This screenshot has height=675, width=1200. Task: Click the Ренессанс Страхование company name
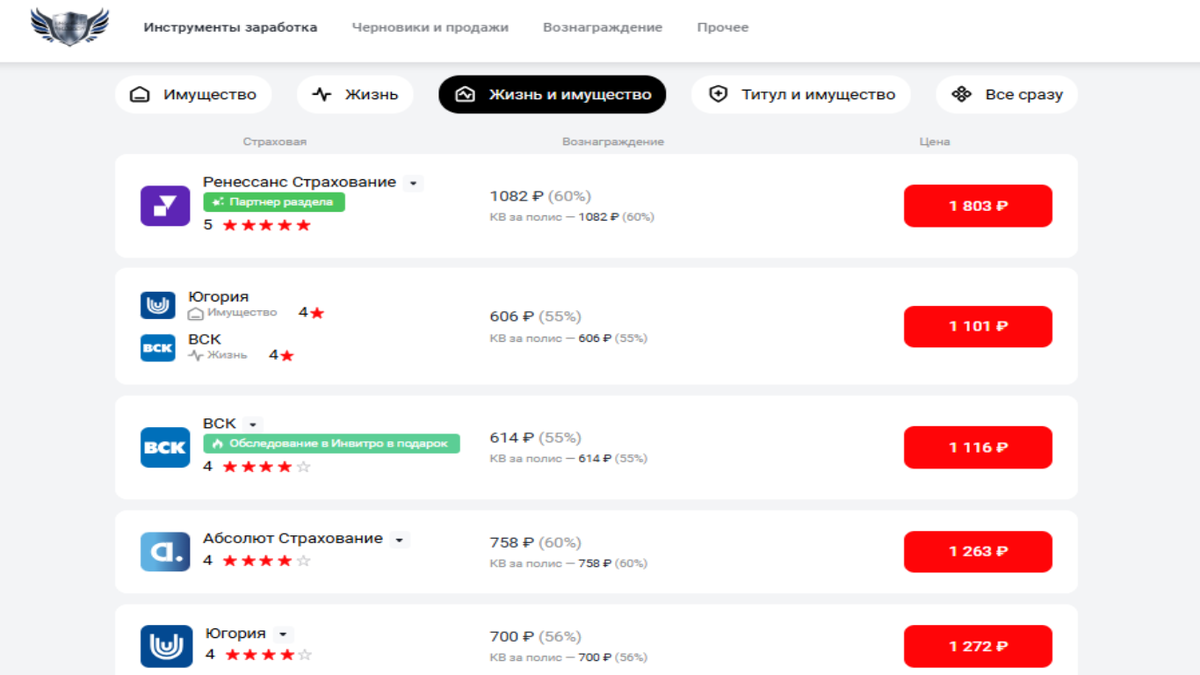[x=299, y=182]
